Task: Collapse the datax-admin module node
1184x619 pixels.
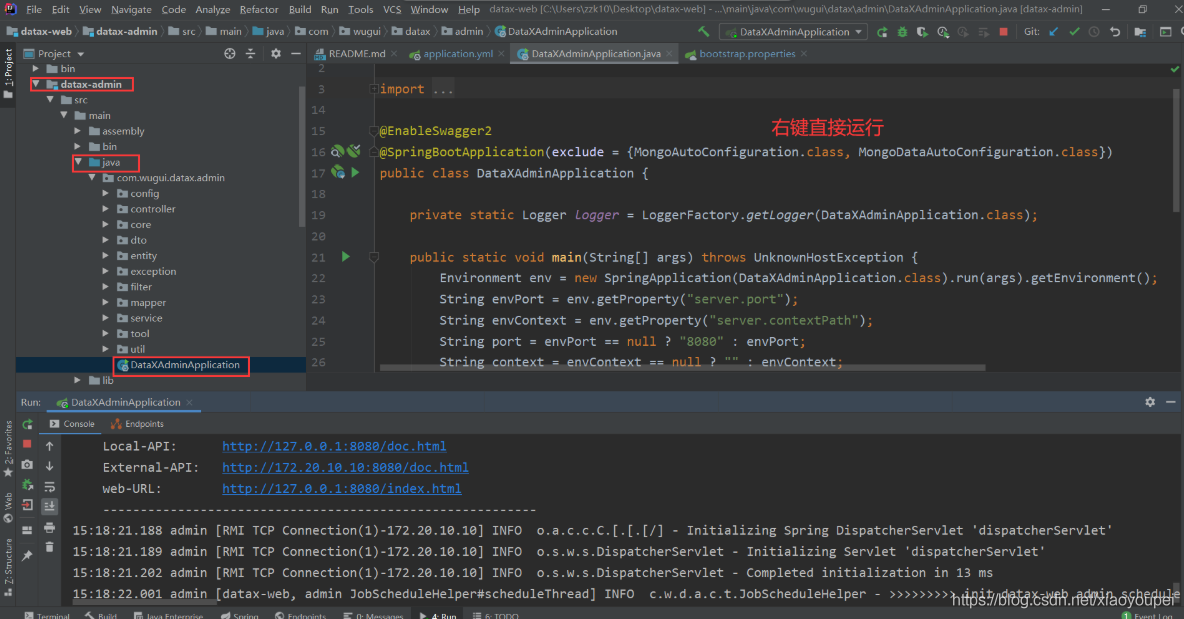Action: coord(35,84)
